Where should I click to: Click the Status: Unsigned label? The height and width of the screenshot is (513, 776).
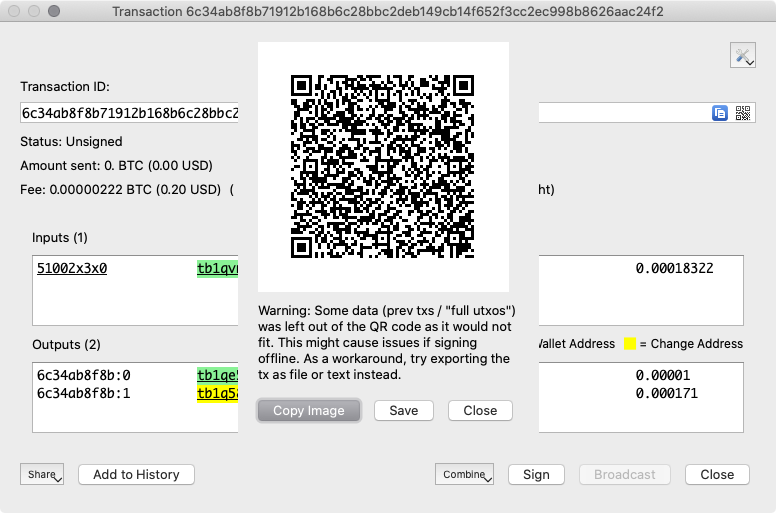pyautogui.click(x=71, y=141)
